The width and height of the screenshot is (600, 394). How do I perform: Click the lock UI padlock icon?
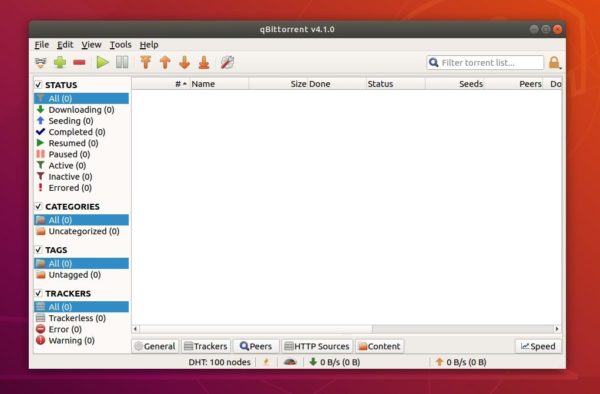tap(554, 62)
